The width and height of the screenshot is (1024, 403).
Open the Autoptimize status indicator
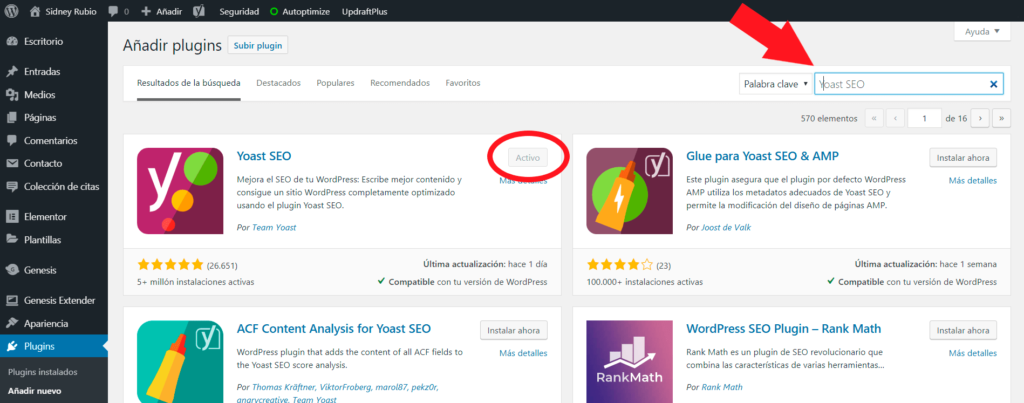click(x=274, y=12)
